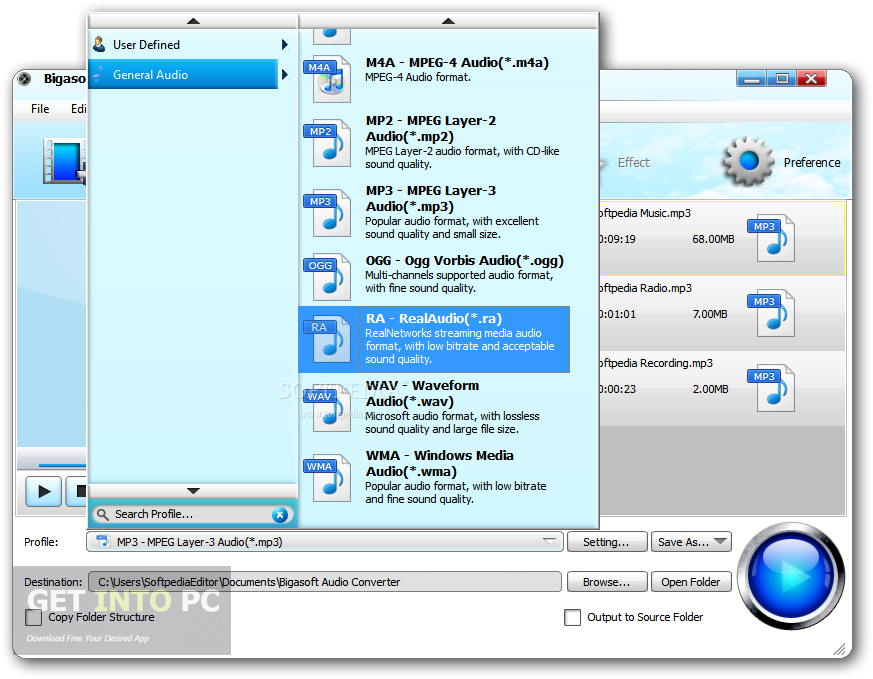The height and width of the screenshot is (679, 873).
Task: Click the Open Folder button
Action: tap(691, 582)
